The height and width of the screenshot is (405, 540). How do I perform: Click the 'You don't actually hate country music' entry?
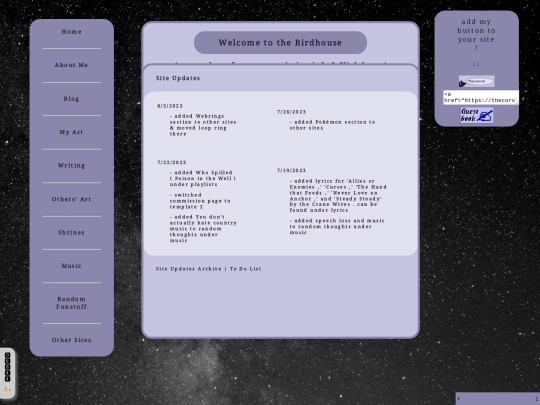point(203,229)
